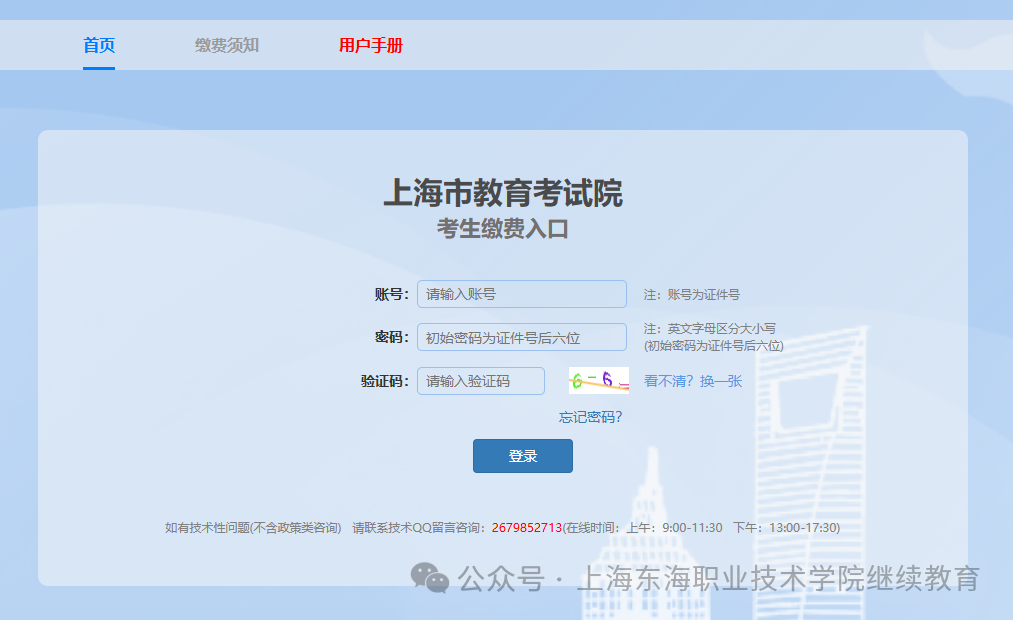Viewport: 1013px width, 620px height.
Task: Click the 密码 password input field
Action: point(521,337)
